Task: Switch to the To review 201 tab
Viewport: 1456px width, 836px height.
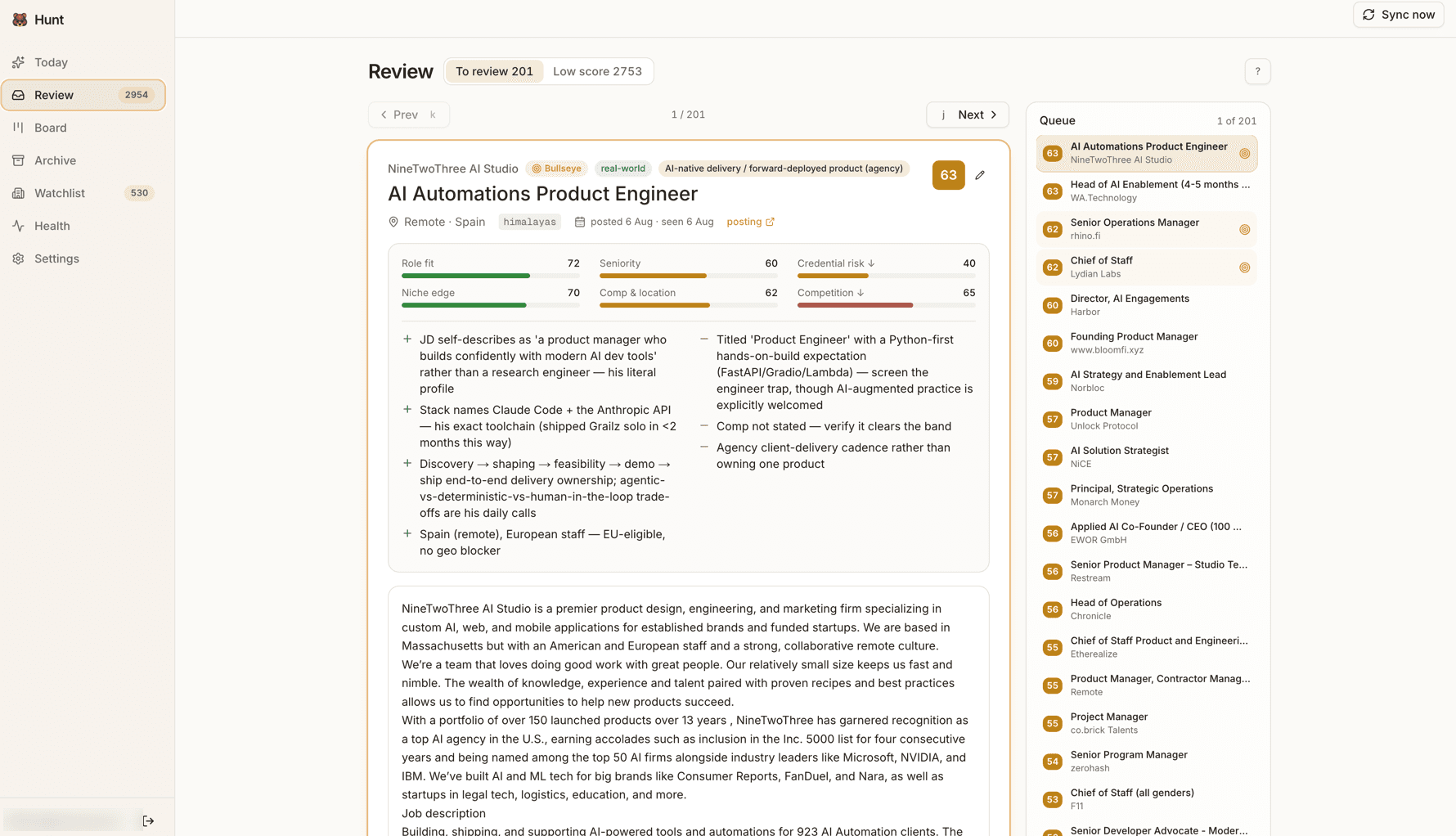Action: (x=494, y=71)
